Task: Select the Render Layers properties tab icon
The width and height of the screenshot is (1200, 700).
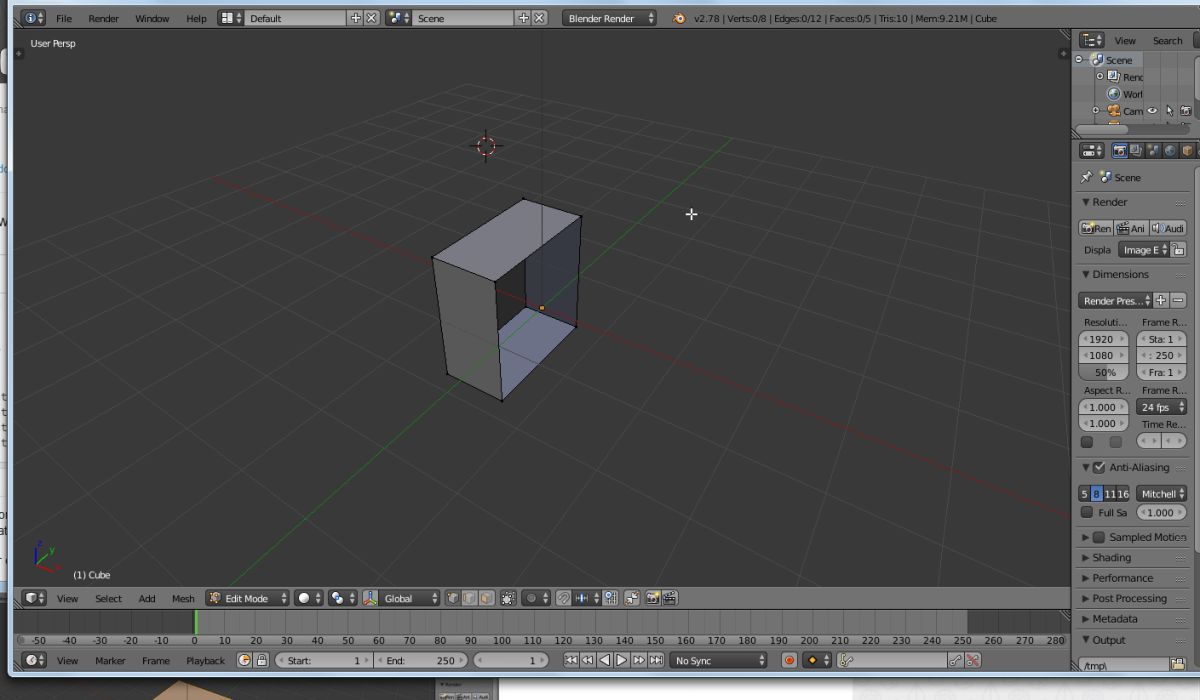Action: pyautogui.click(x=1137, y=150)
